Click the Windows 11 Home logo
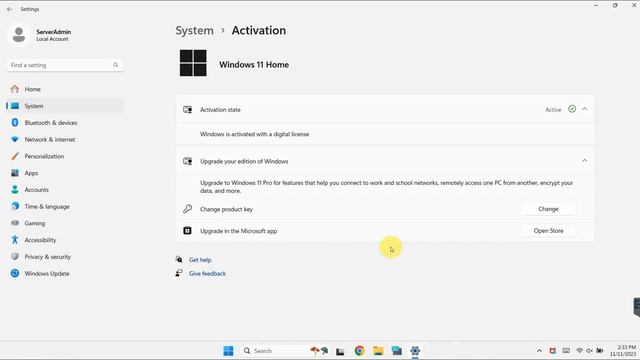 coord(193,63)
